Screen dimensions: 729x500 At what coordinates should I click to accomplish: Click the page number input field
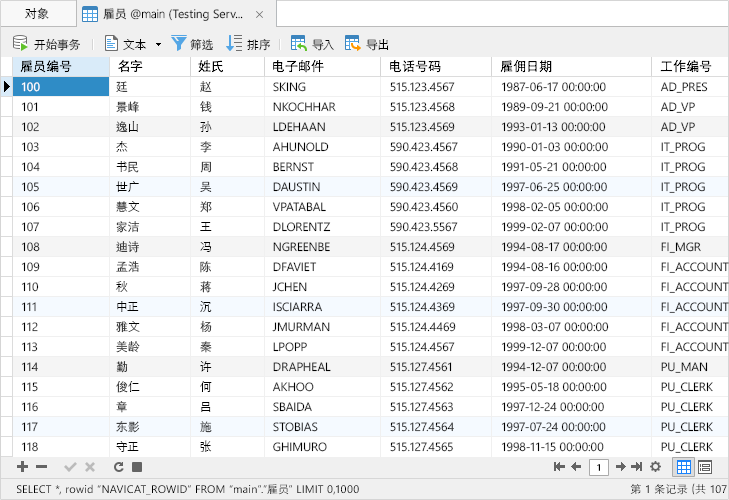coord(599,467)
